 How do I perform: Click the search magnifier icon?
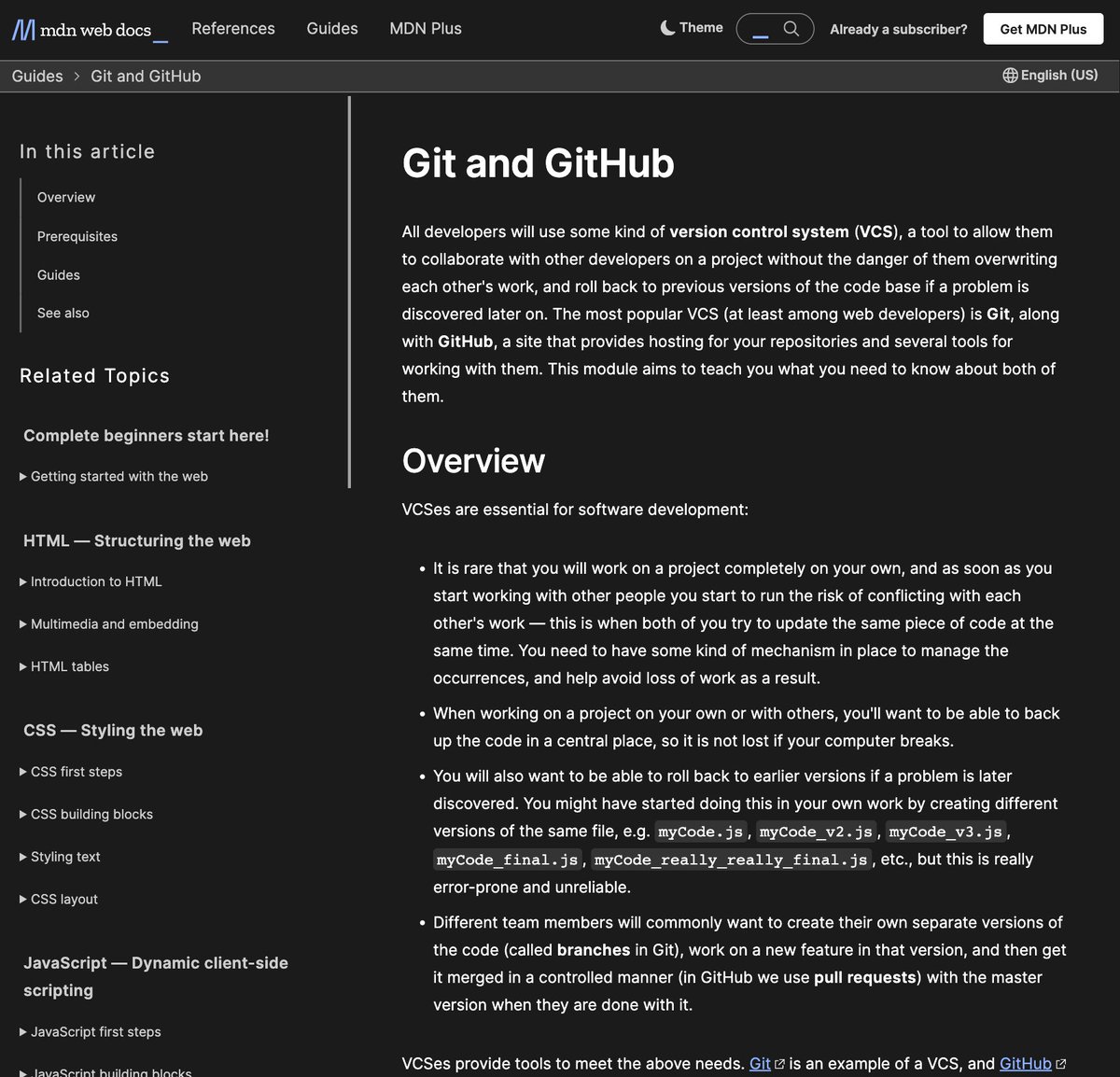(x=792, y=29)
